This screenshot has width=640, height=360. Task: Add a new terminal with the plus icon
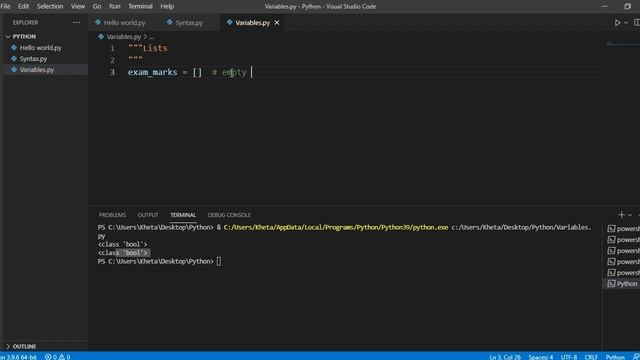[x=621, y=215]
